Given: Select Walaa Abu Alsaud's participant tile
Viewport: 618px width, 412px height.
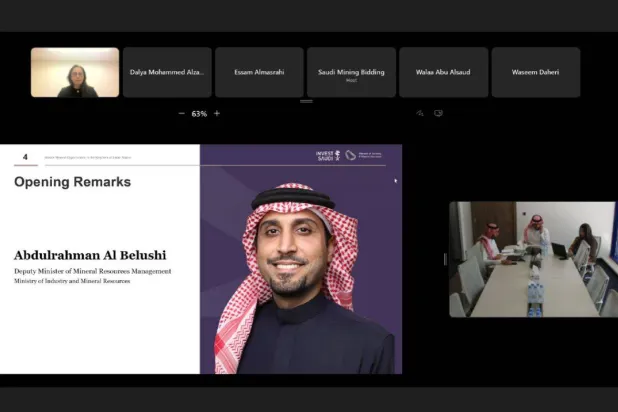Looking at the screenshot, I should [x=443, y=72].
